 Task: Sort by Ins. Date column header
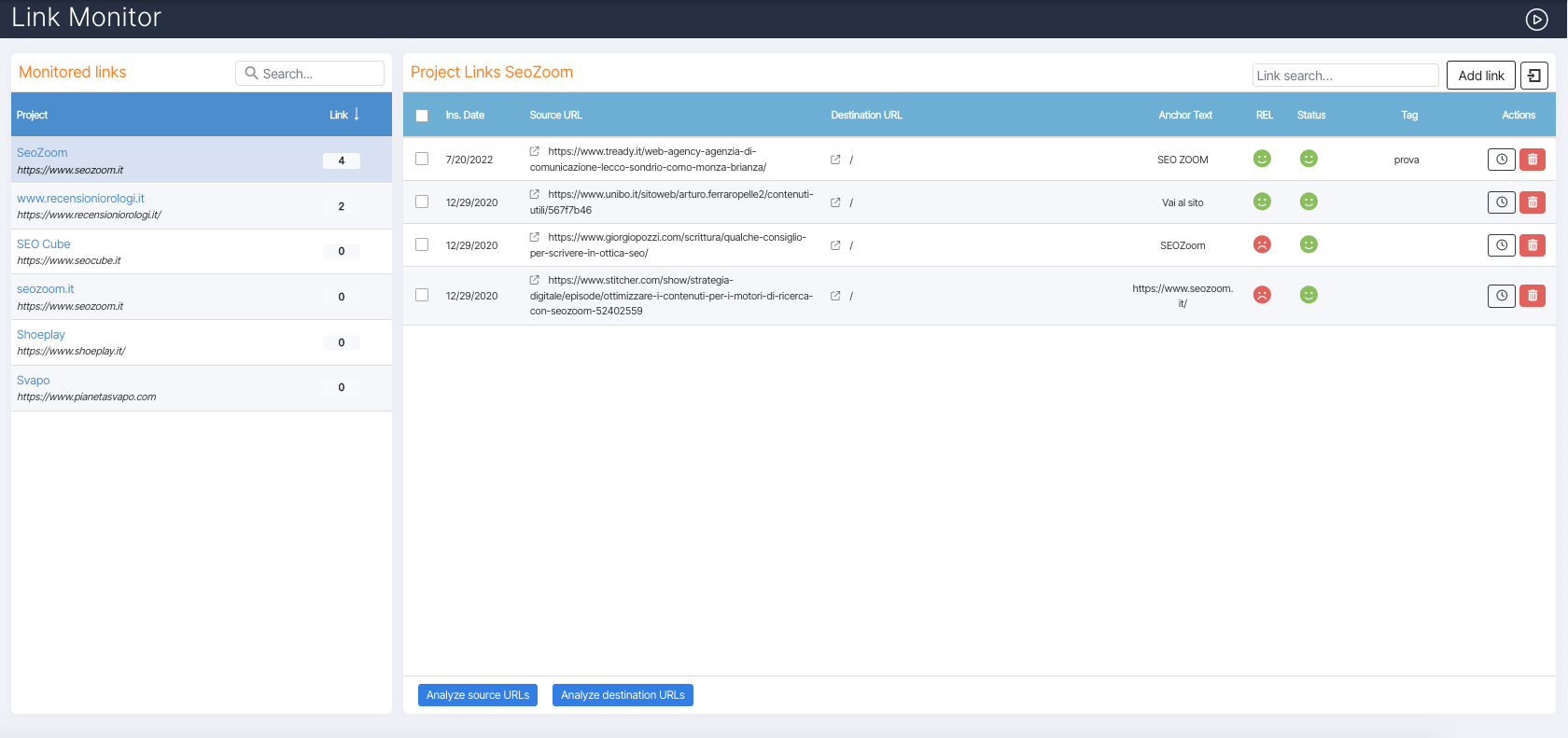click(x=465, y=116)
